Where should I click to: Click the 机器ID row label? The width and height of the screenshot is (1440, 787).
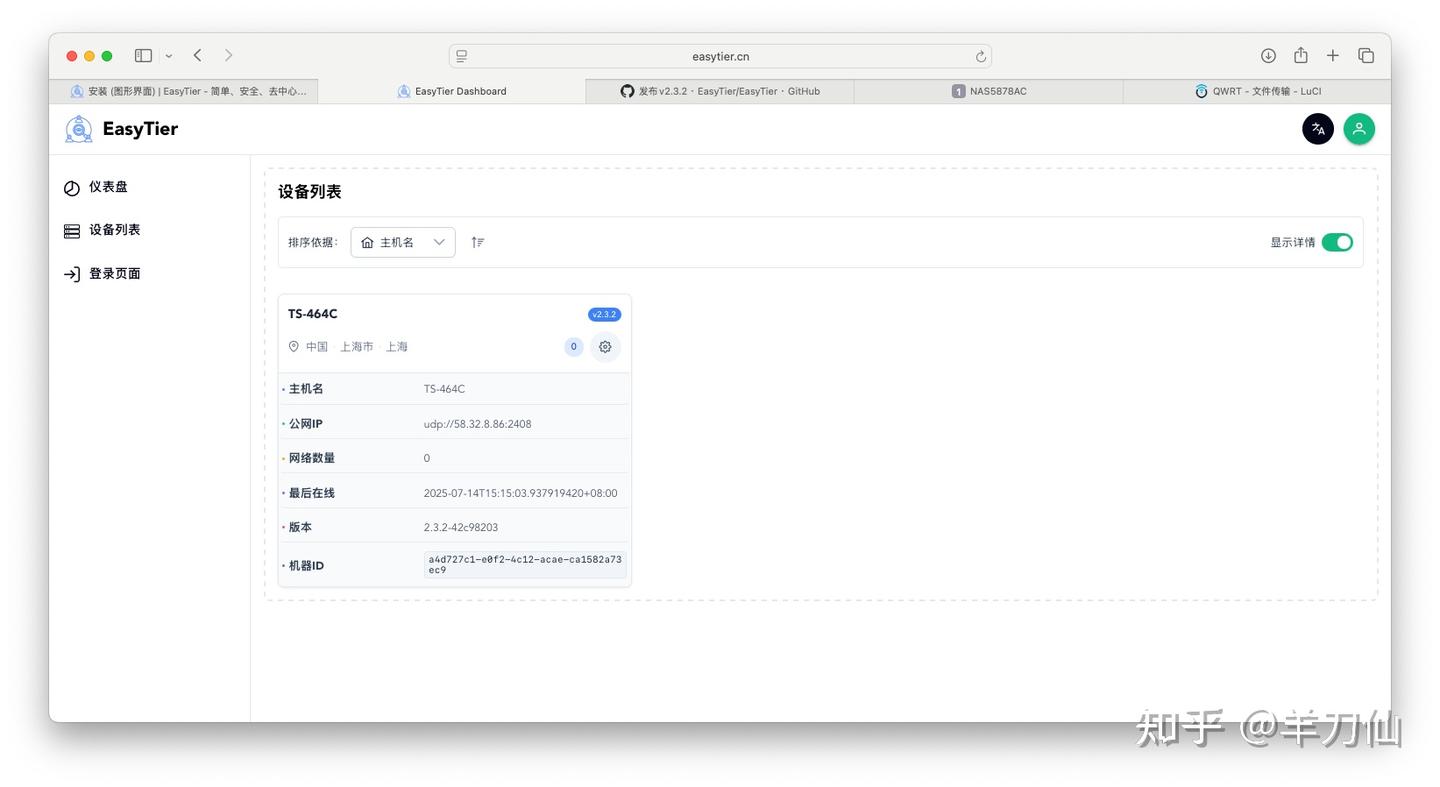(307, 566)
